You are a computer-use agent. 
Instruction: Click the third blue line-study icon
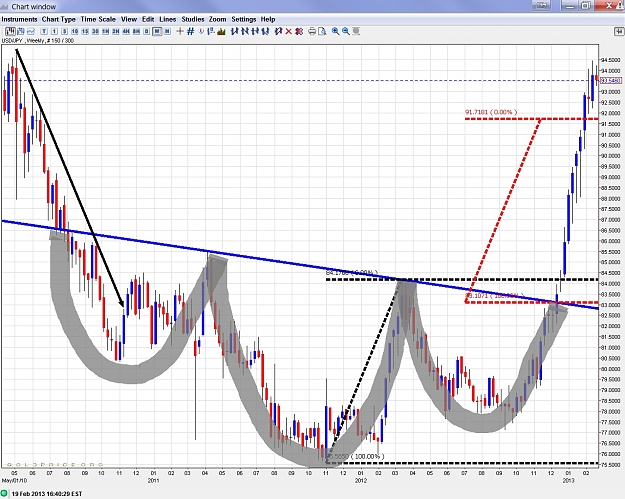(x=256, y=31)
